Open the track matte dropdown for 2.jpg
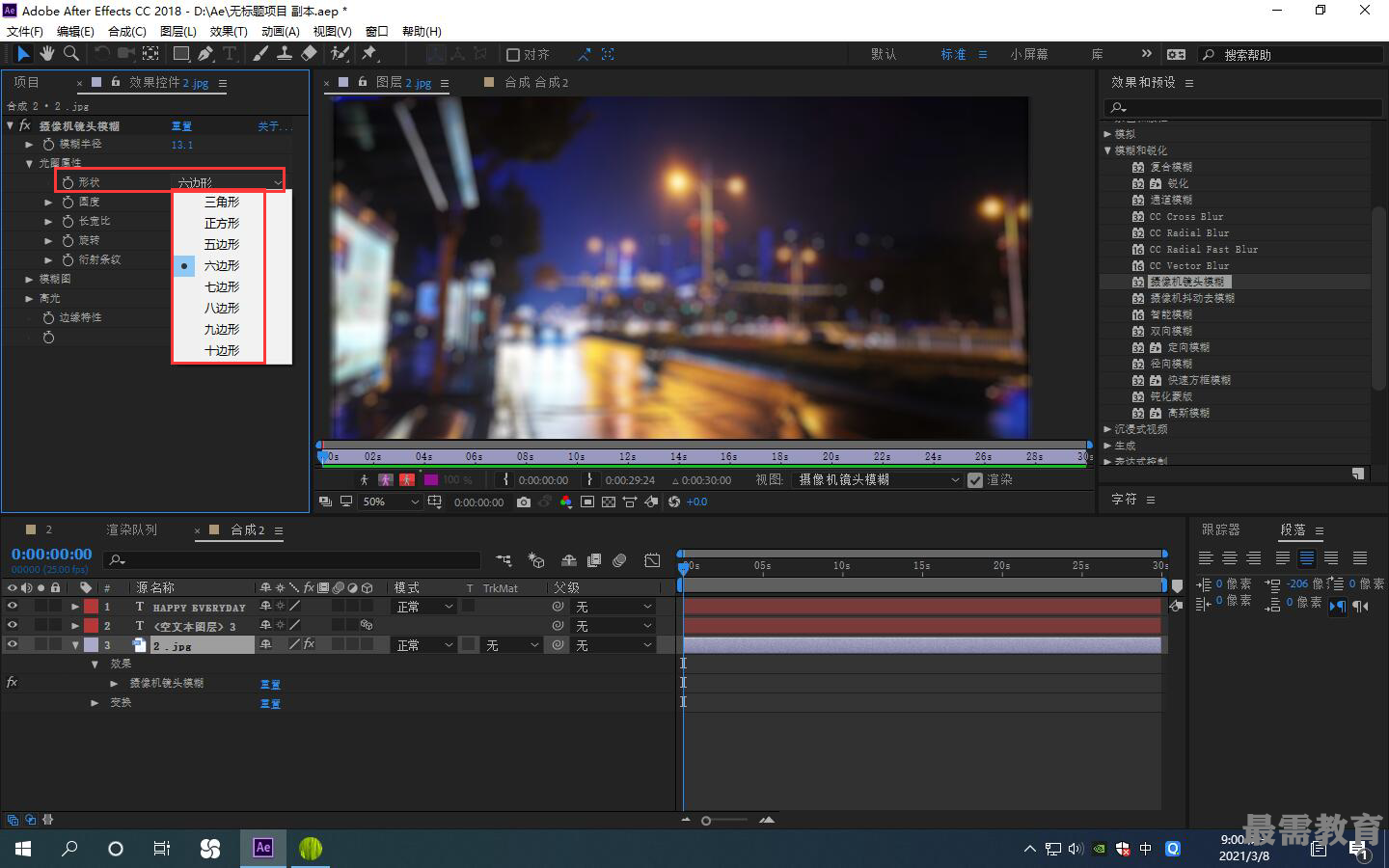 click(511, 645)
